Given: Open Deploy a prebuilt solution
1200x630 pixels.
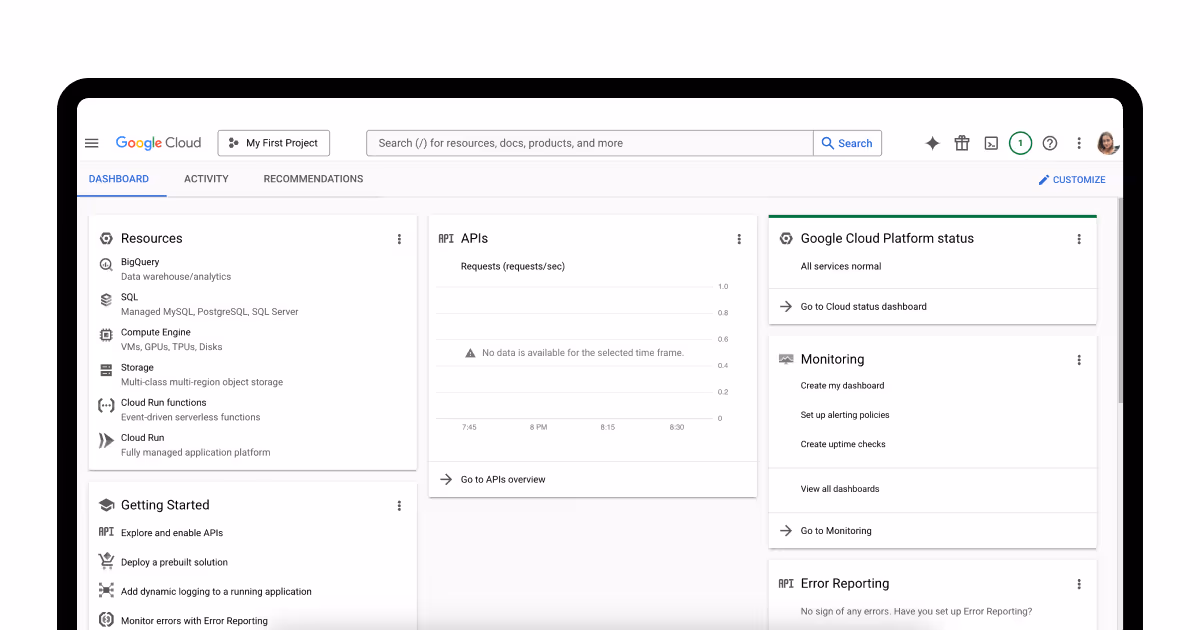Looking at the screenshot, I should tap(174, 562).
